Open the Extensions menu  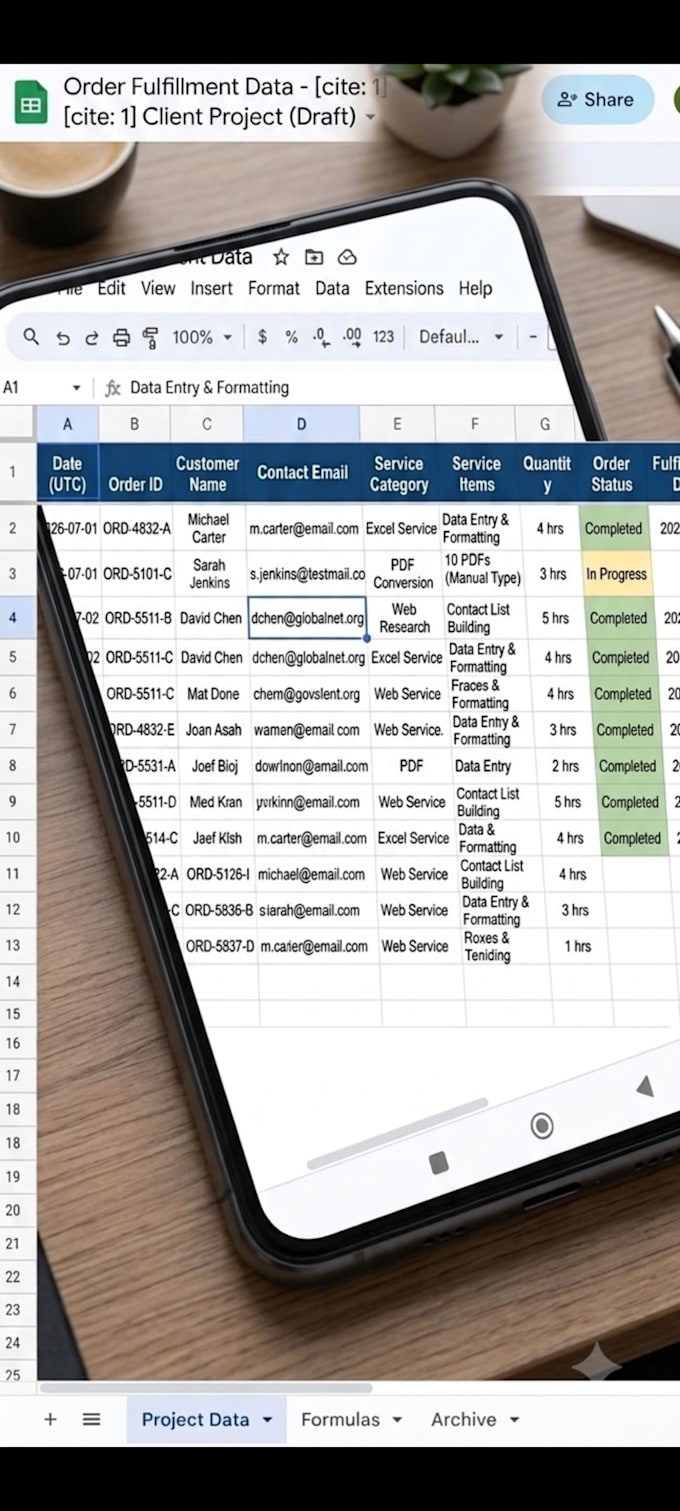click(404, 288)
